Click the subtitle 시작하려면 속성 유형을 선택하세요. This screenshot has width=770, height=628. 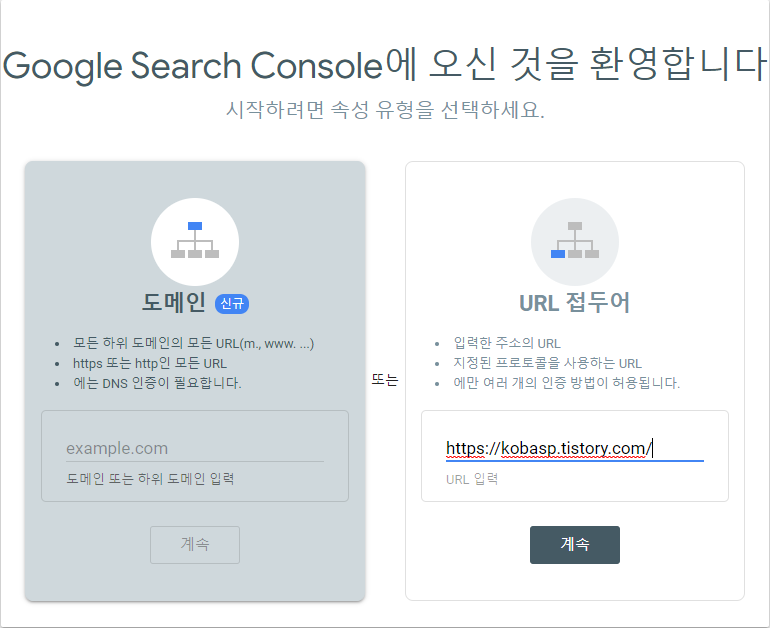[385, 109]
